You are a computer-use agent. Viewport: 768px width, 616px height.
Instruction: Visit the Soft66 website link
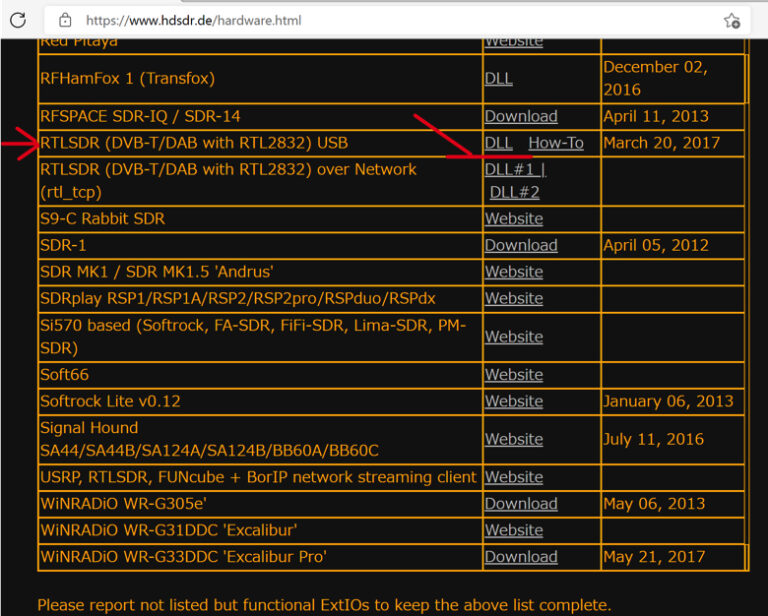[513, 375]
